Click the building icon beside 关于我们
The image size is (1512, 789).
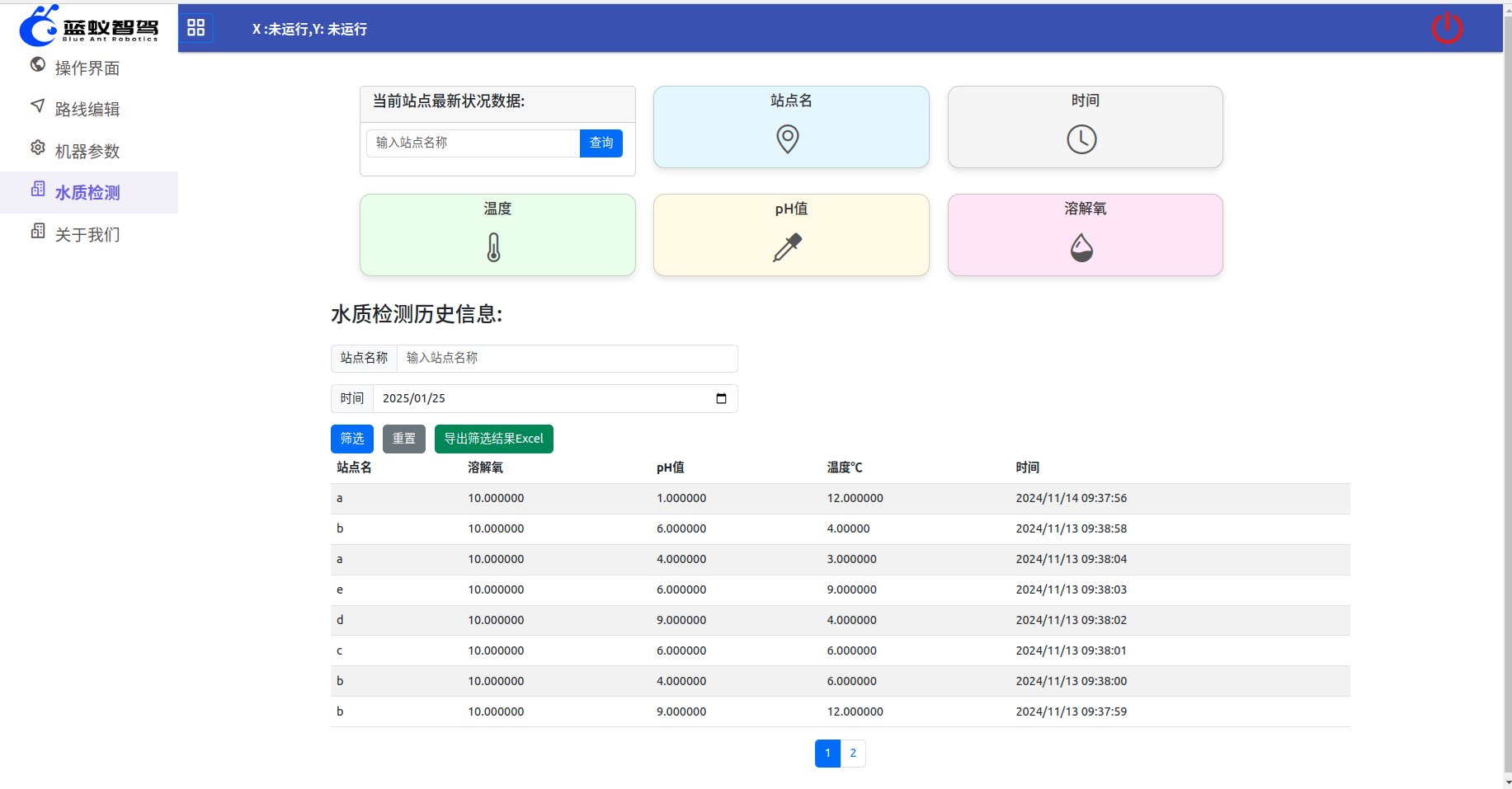(38, 231)
